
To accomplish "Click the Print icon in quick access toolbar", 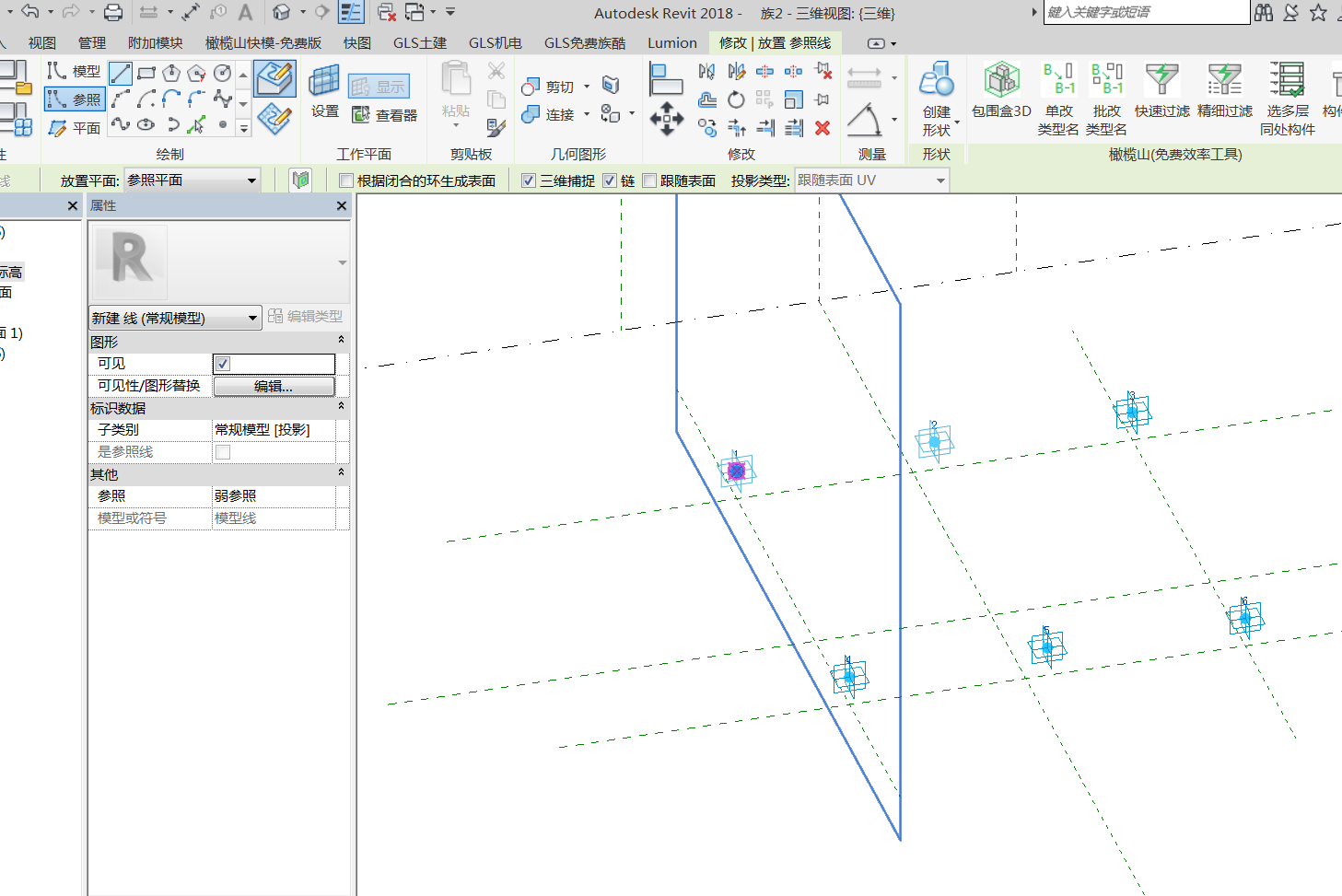I will [112, 12].
